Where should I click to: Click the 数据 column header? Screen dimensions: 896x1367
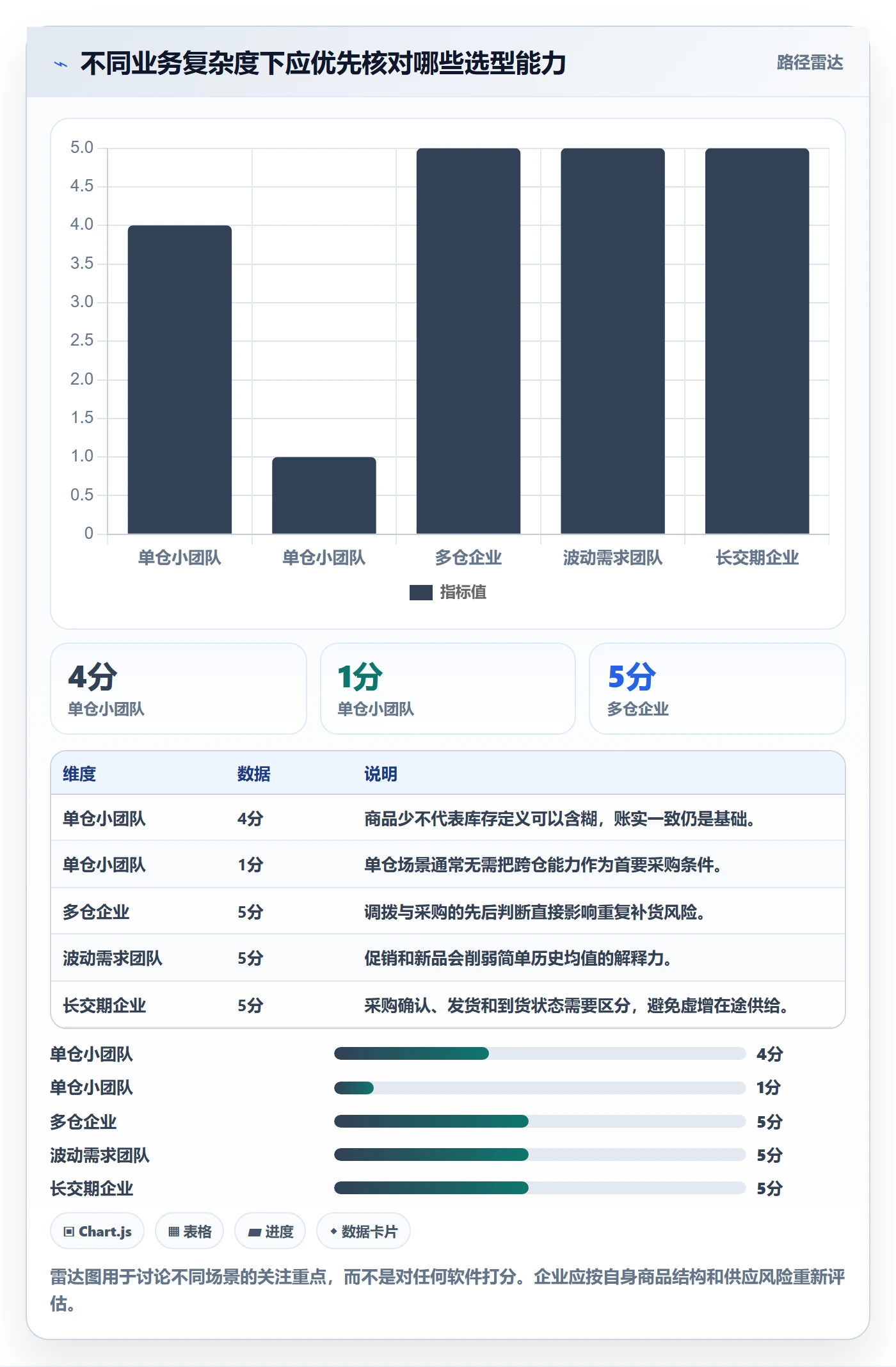(x=254, y=774)
